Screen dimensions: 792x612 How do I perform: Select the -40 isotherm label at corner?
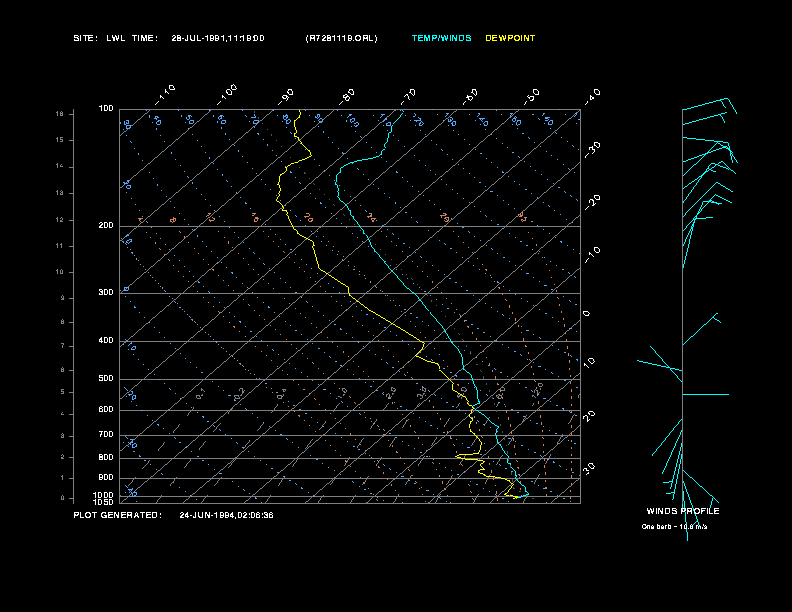[593, 97]
